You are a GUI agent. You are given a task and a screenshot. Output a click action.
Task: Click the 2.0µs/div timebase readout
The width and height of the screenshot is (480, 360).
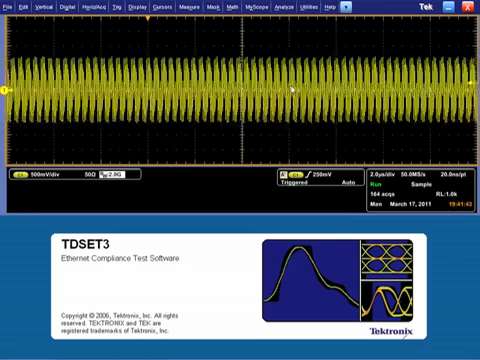(382, 174)
